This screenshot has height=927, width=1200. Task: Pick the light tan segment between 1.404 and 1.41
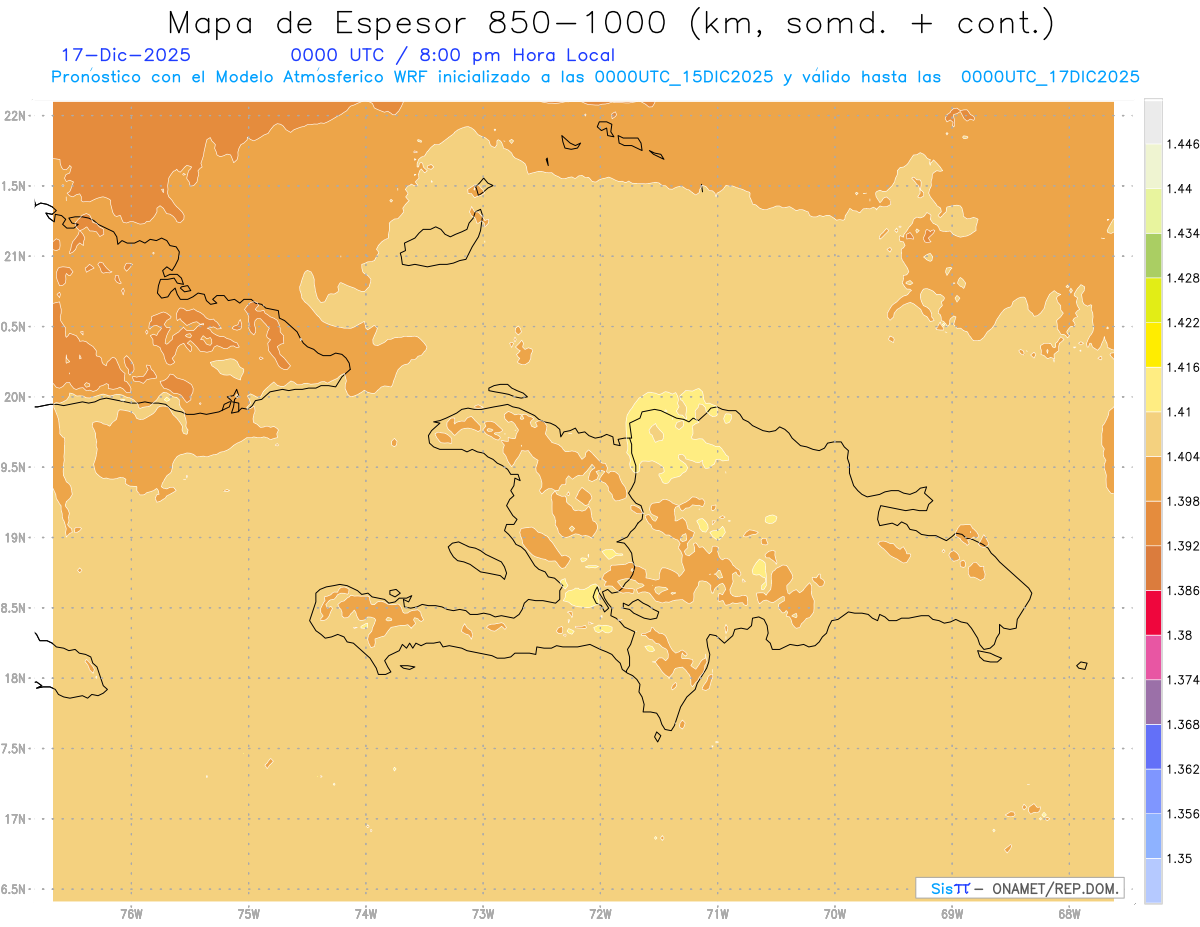tap(1153, 434)
